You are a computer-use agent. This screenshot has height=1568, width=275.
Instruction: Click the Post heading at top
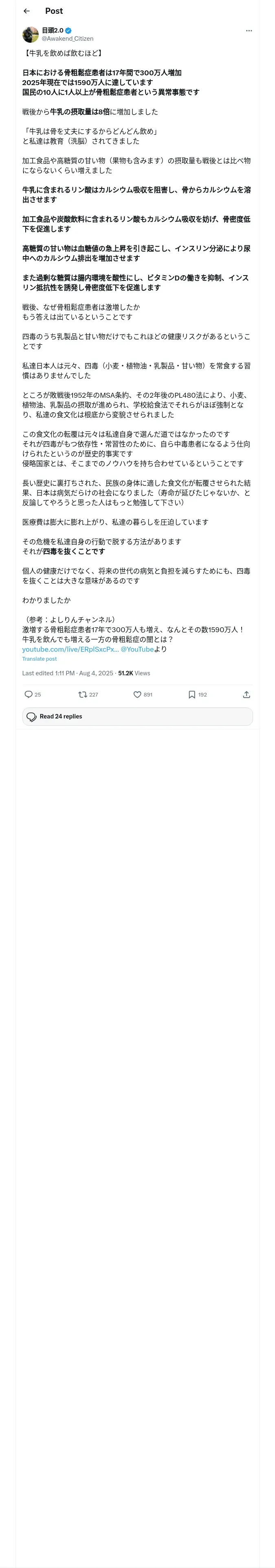tap(54, 11)
